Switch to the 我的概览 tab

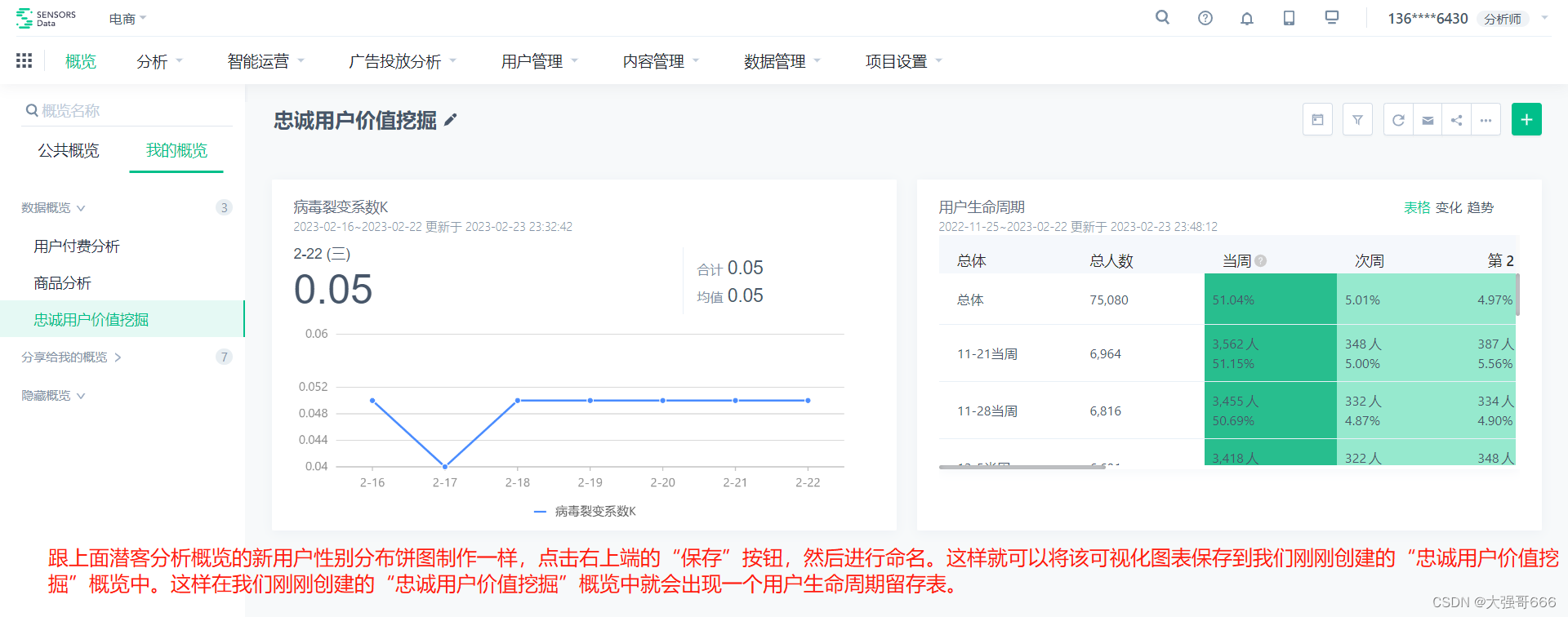point(176,150)
